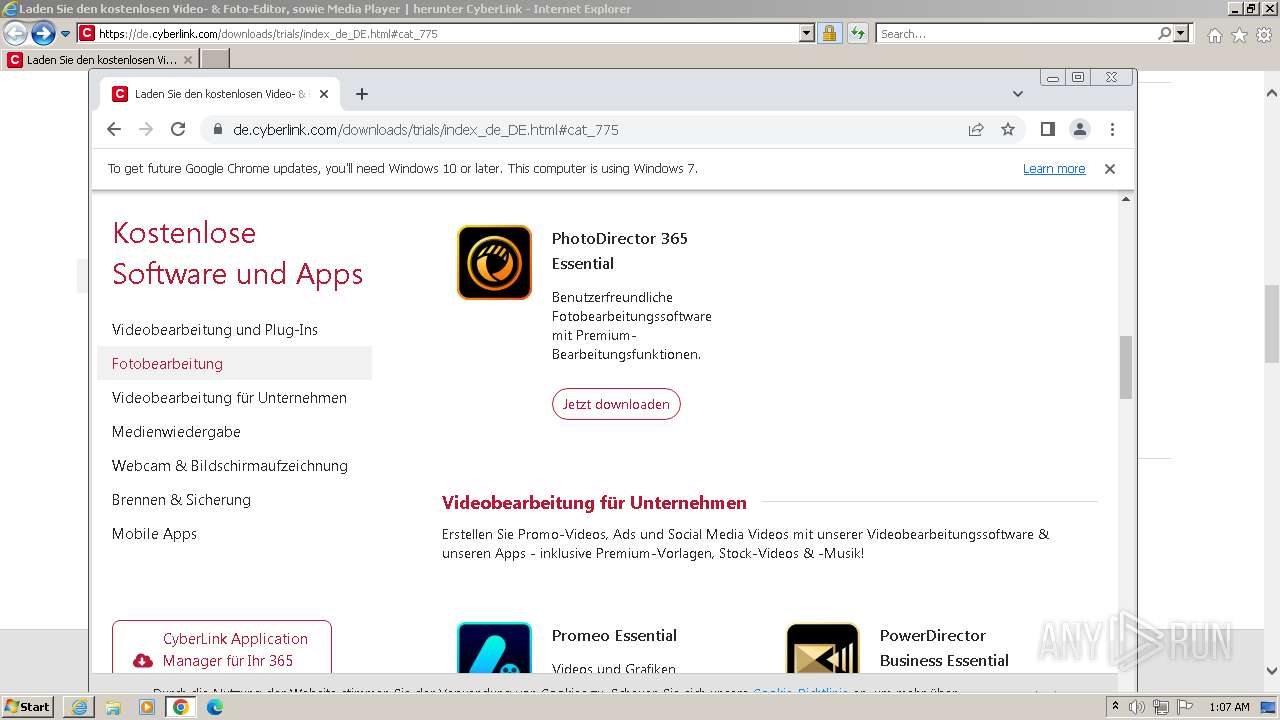Click the 'Videobearbeitung für Unternehmen' section heading

594,503
